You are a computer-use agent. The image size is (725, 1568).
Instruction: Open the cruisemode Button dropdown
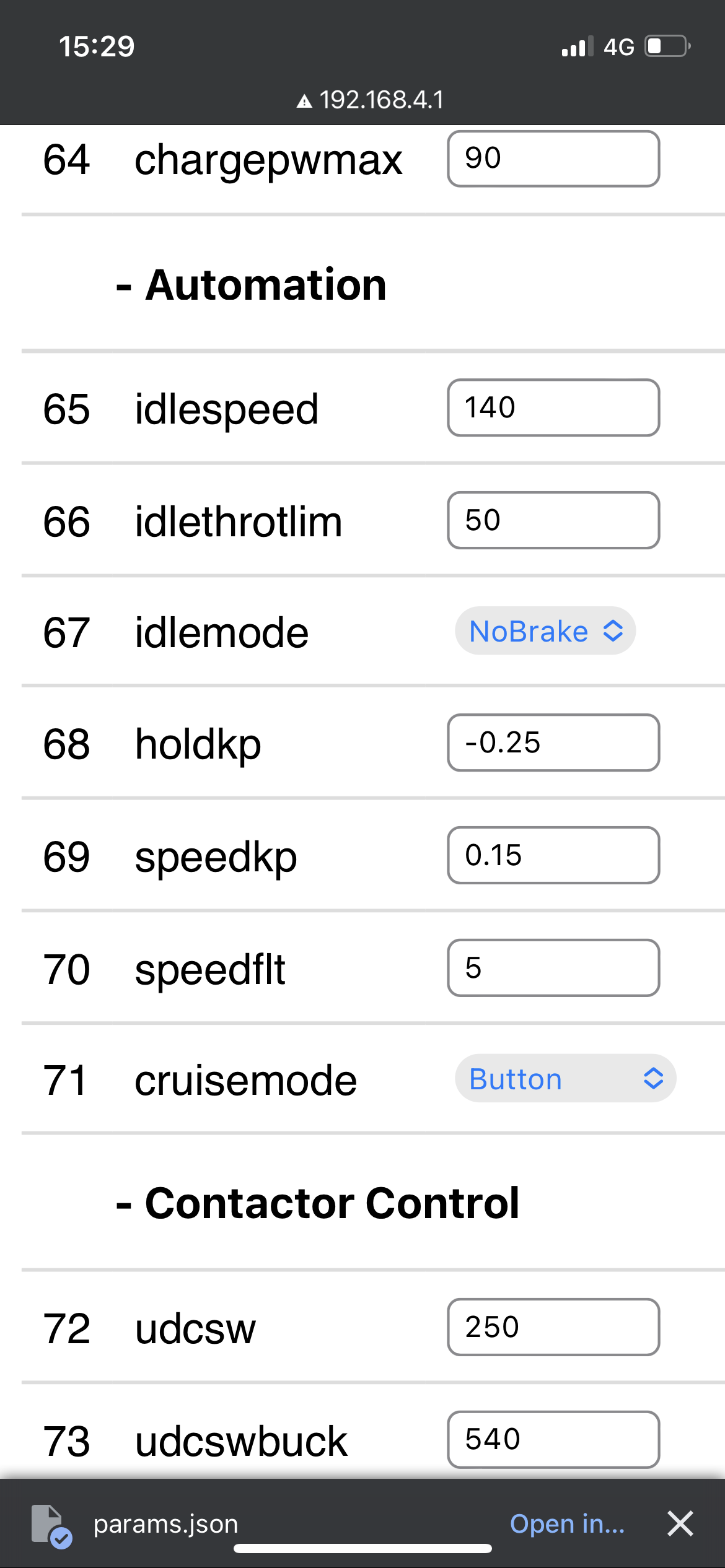tap(565, 1079)
